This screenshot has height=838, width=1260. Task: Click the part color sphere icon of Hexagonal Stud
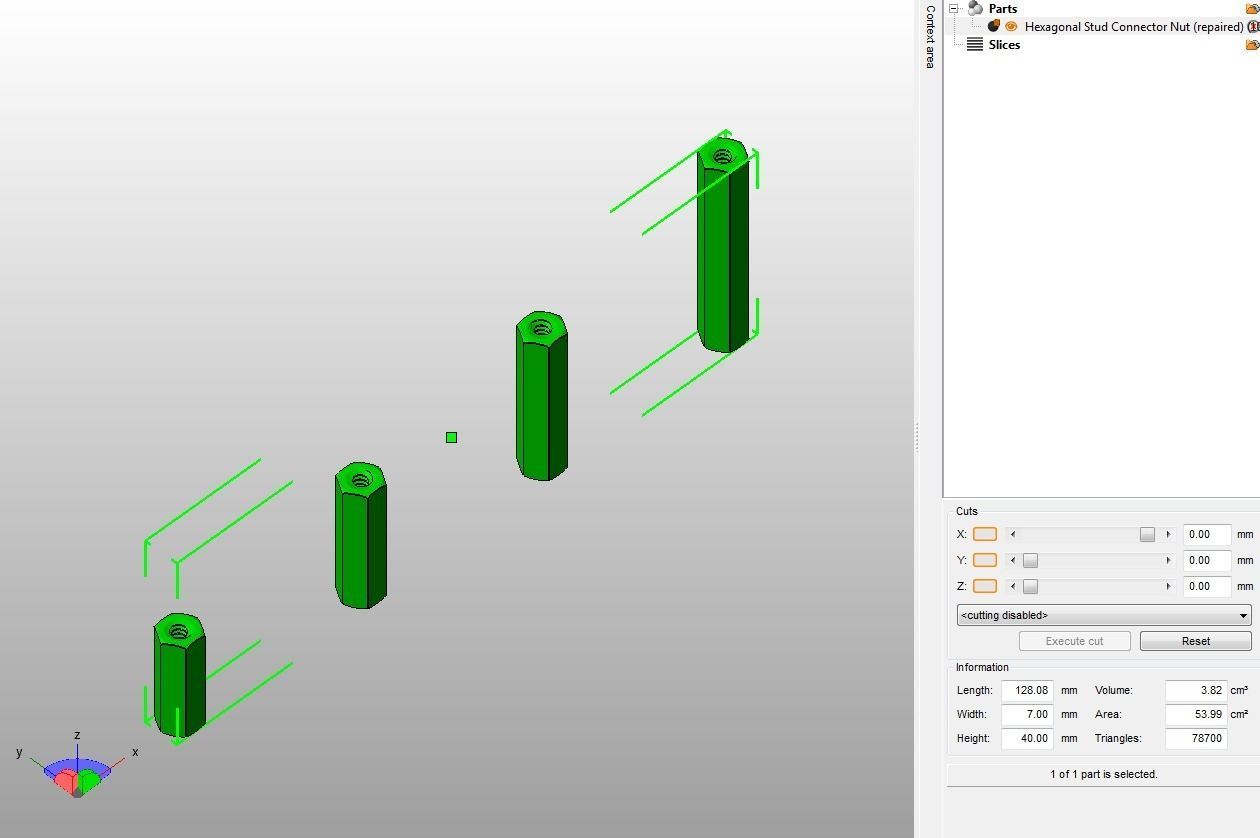point(994,26)
